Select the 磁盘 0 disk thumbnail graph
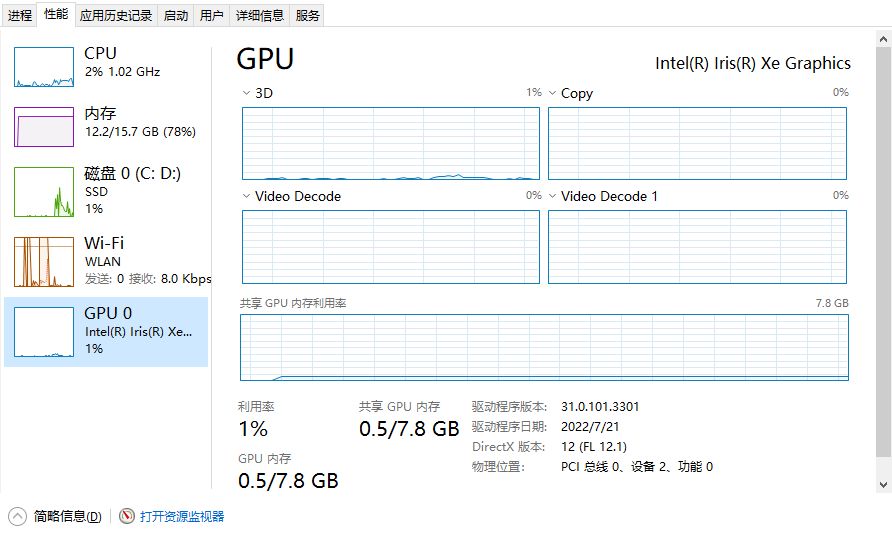This screenshot has height=541, width=892. [44, 192]
